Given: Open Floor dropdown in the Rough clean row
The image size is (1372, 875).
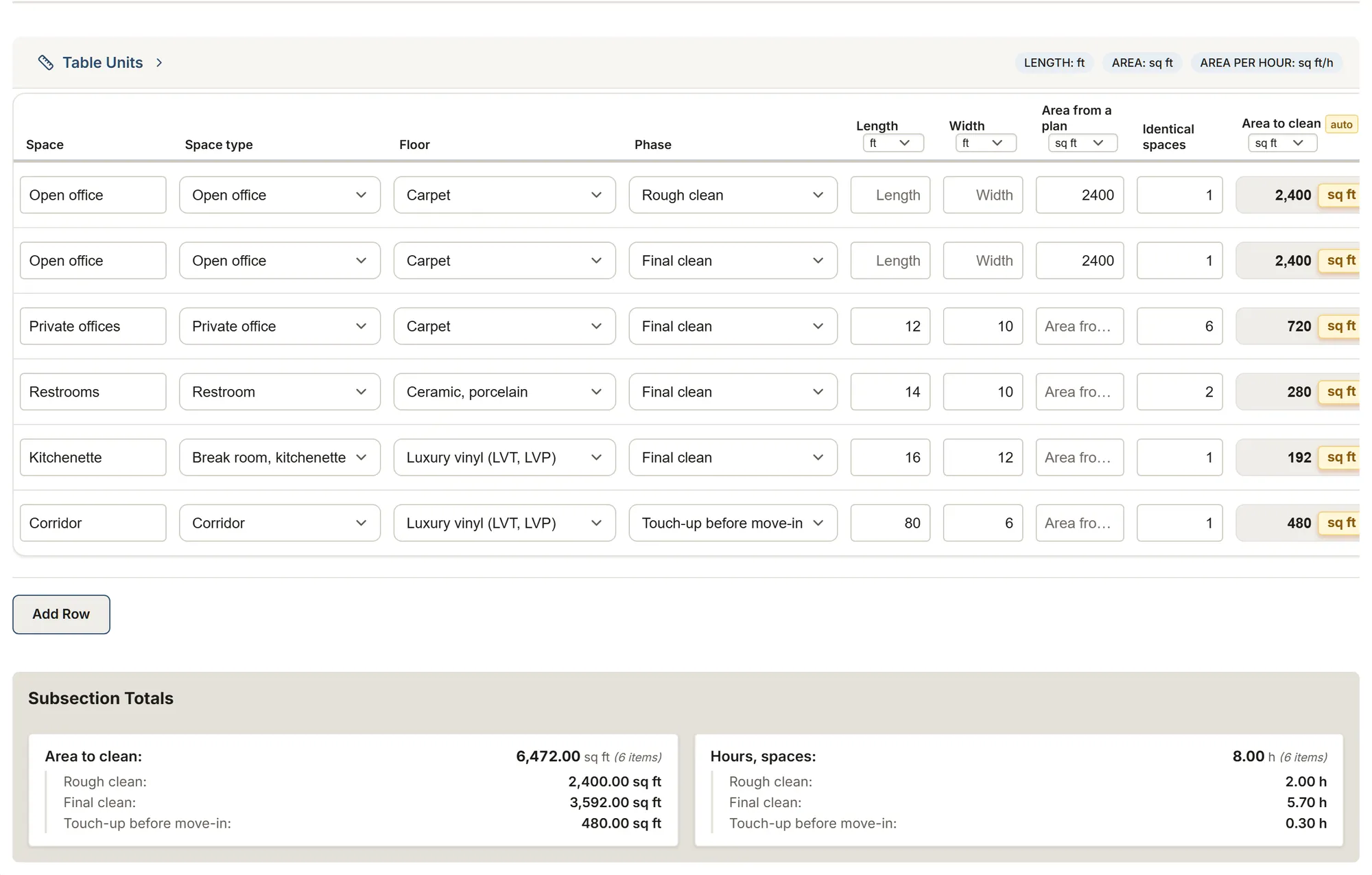Looking at the screenshot, I should (504, 195).
